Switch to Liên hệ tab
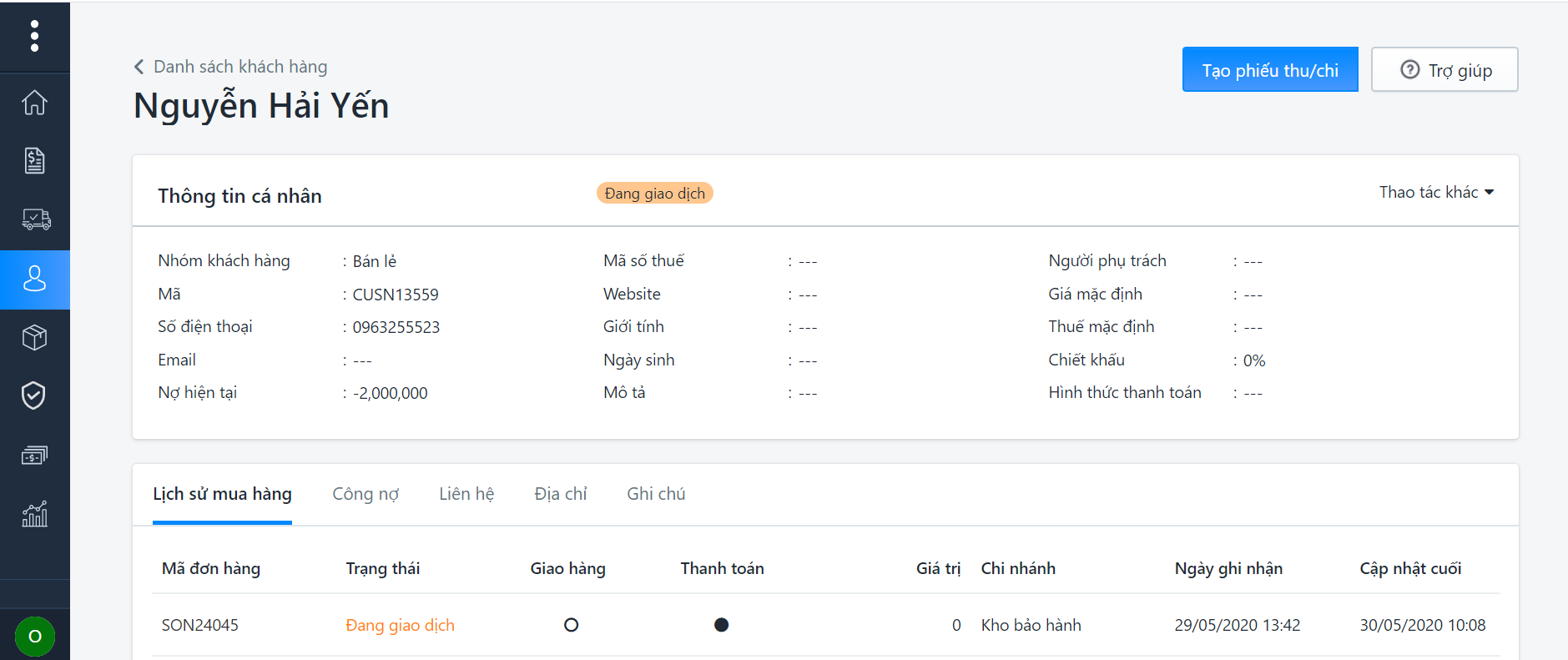The height and width of the screenshot is (660, 1568). [466, 494]
